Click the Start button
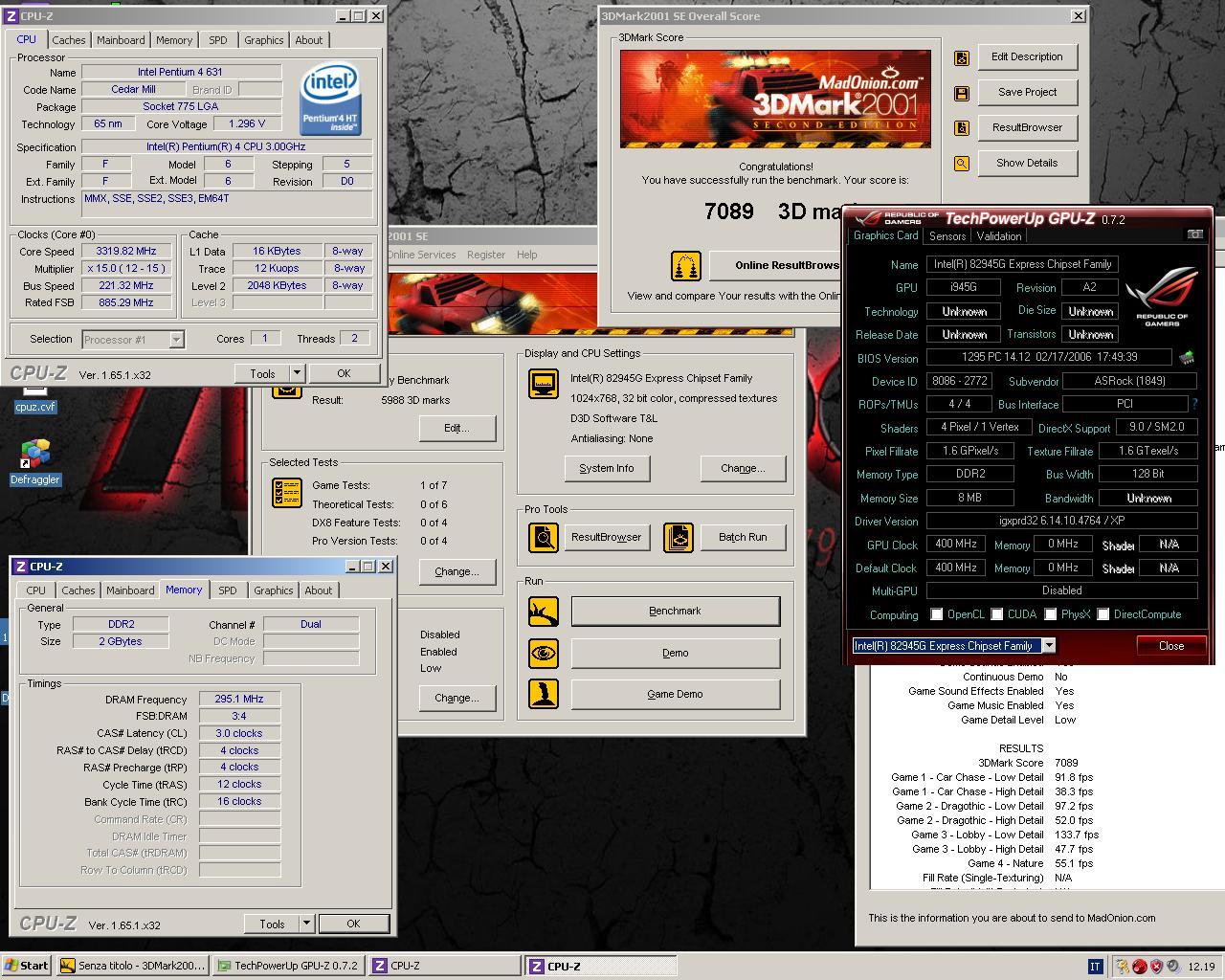Viewport: 1225px width, 980px height. pos(27,966)
